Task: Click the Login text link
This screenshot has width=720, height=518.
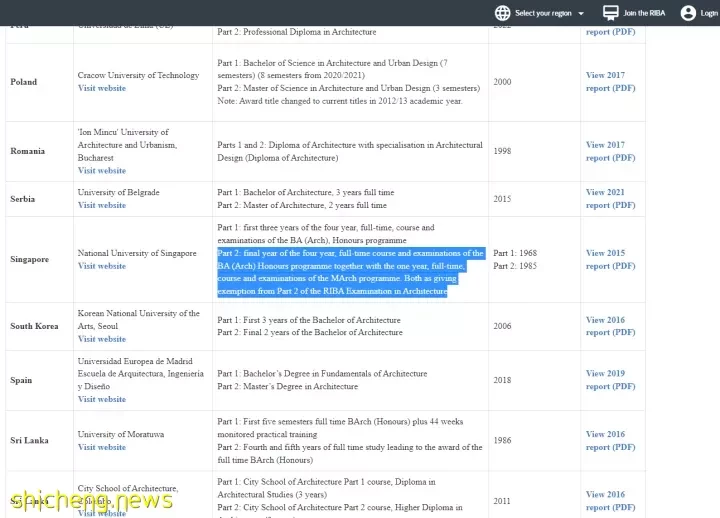Action: coord(709,13)
